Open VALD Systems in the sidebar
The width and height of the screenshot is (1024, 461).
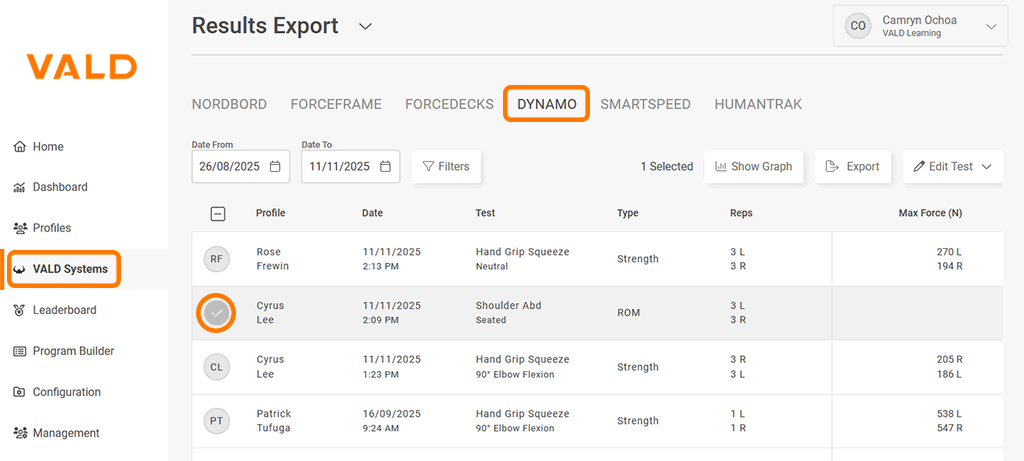(x=63, y=269)
